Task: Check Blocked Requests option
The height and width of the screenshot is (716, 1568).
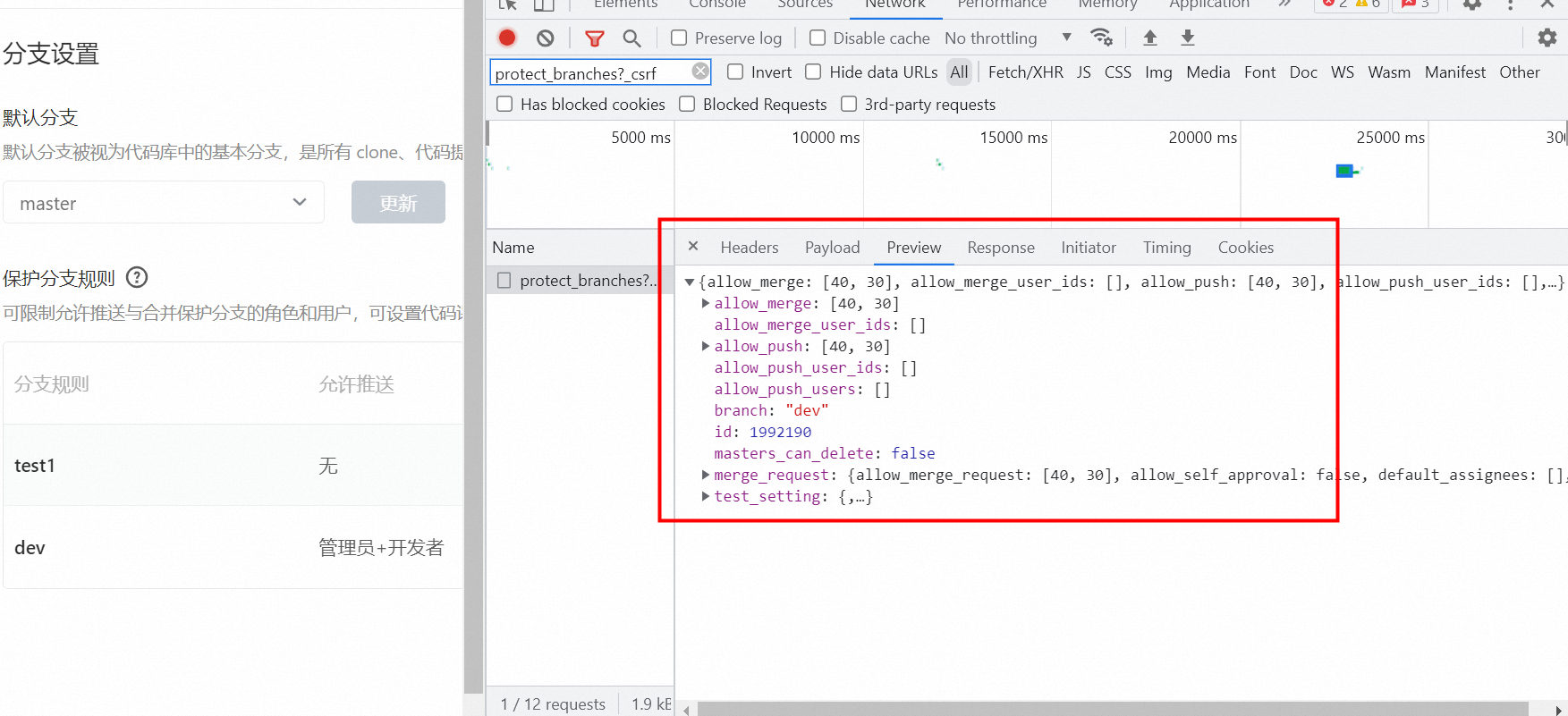Action: 687,104
